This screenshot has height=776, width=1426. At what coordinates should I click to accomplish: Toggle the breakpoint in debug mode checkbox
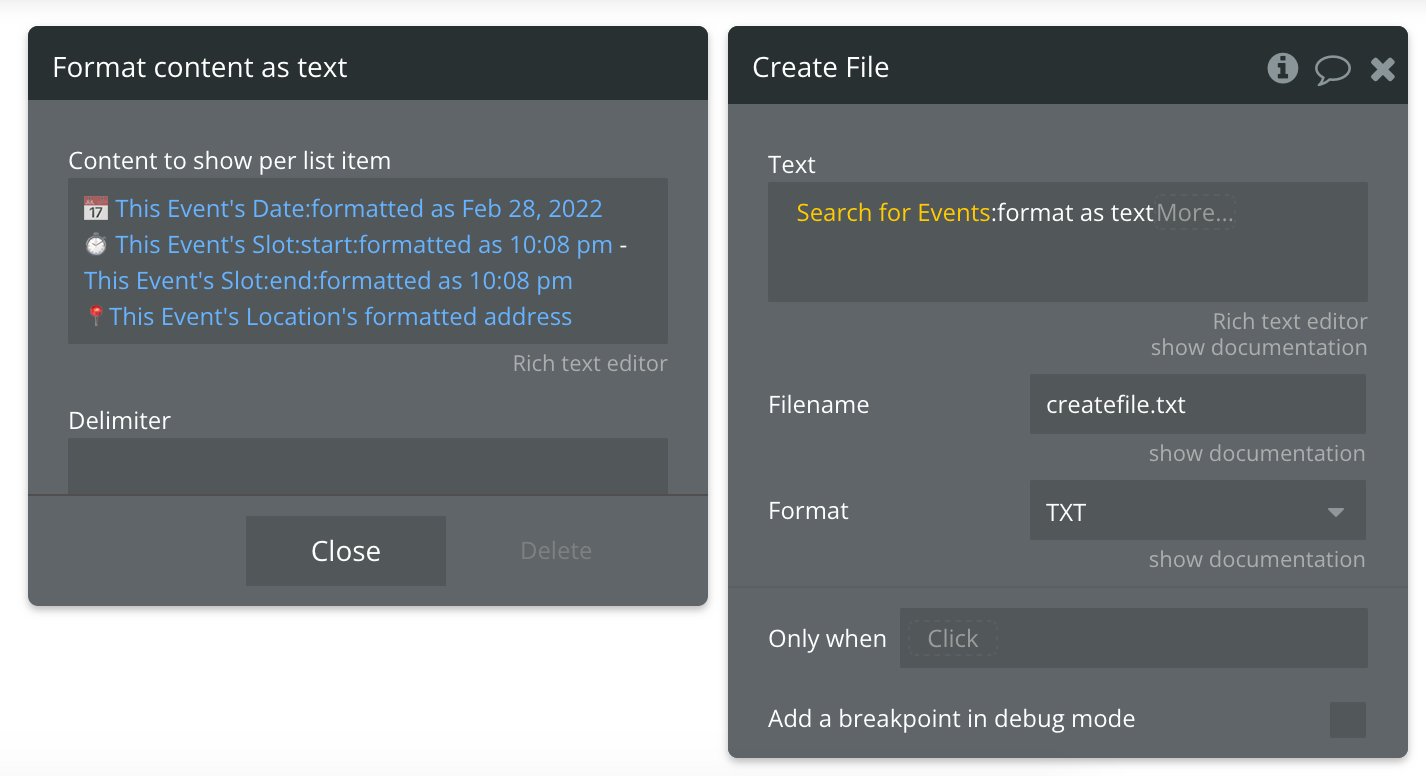[1347, 720]
